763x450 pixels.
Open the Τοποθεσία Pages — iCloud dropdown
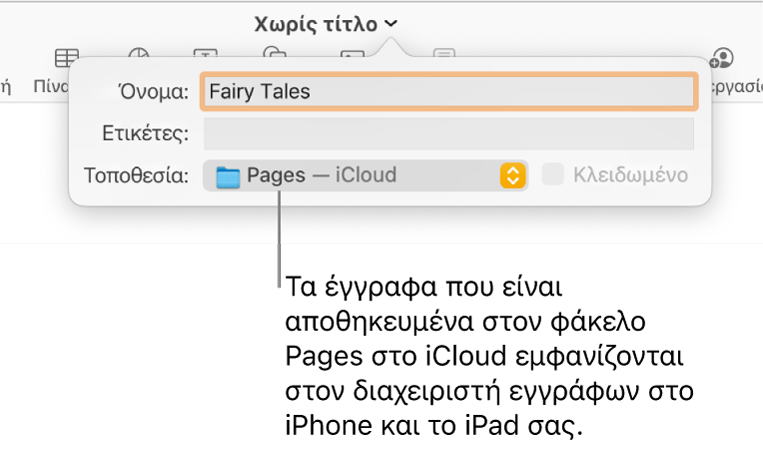click(x=364, y=176)
